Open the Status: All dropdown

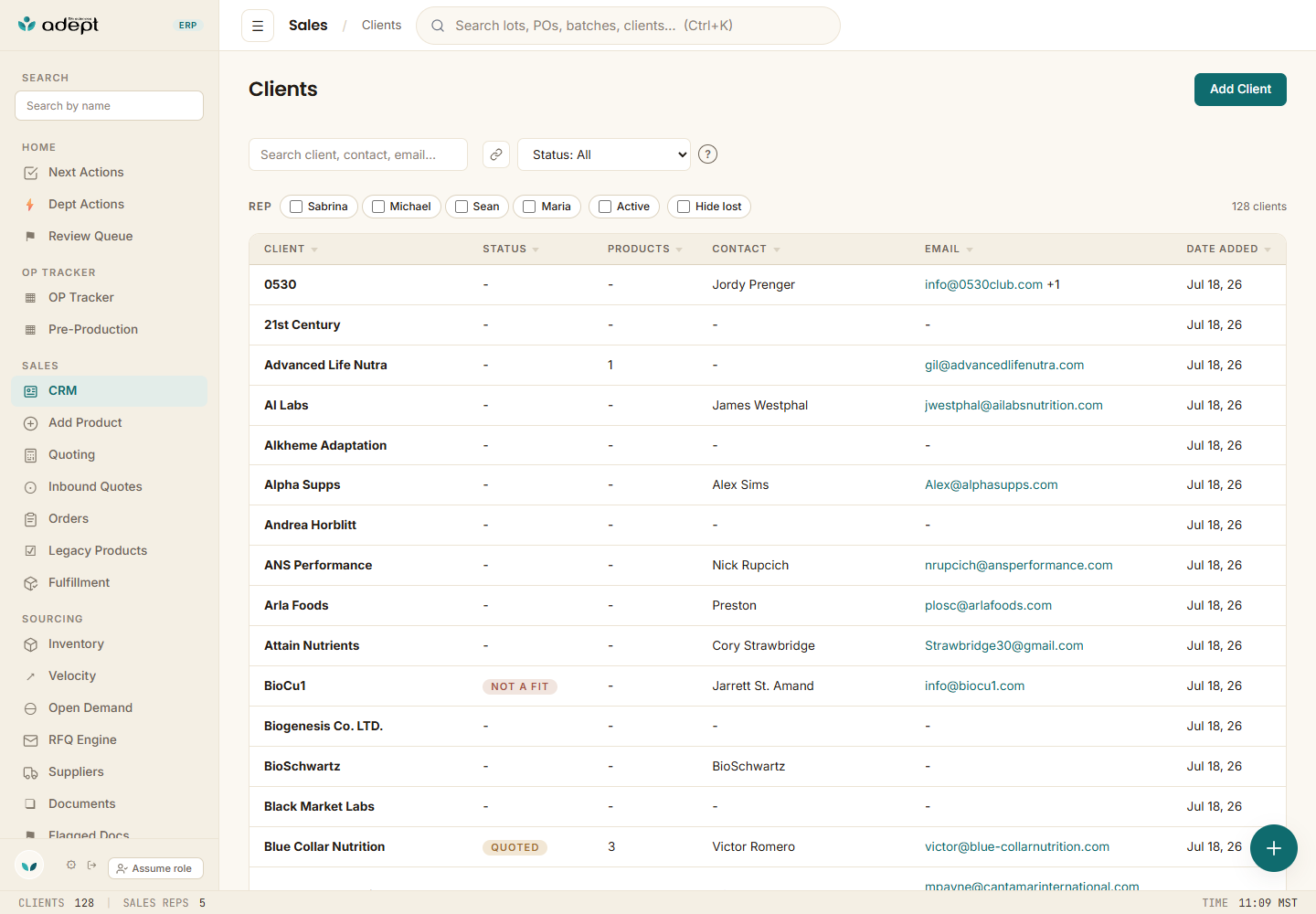604,154
